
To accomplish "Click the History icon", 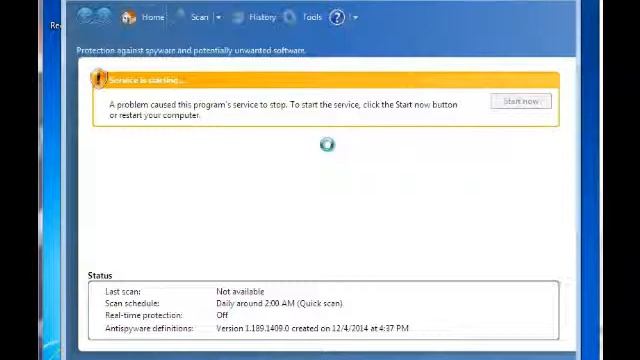I will 238,17.
